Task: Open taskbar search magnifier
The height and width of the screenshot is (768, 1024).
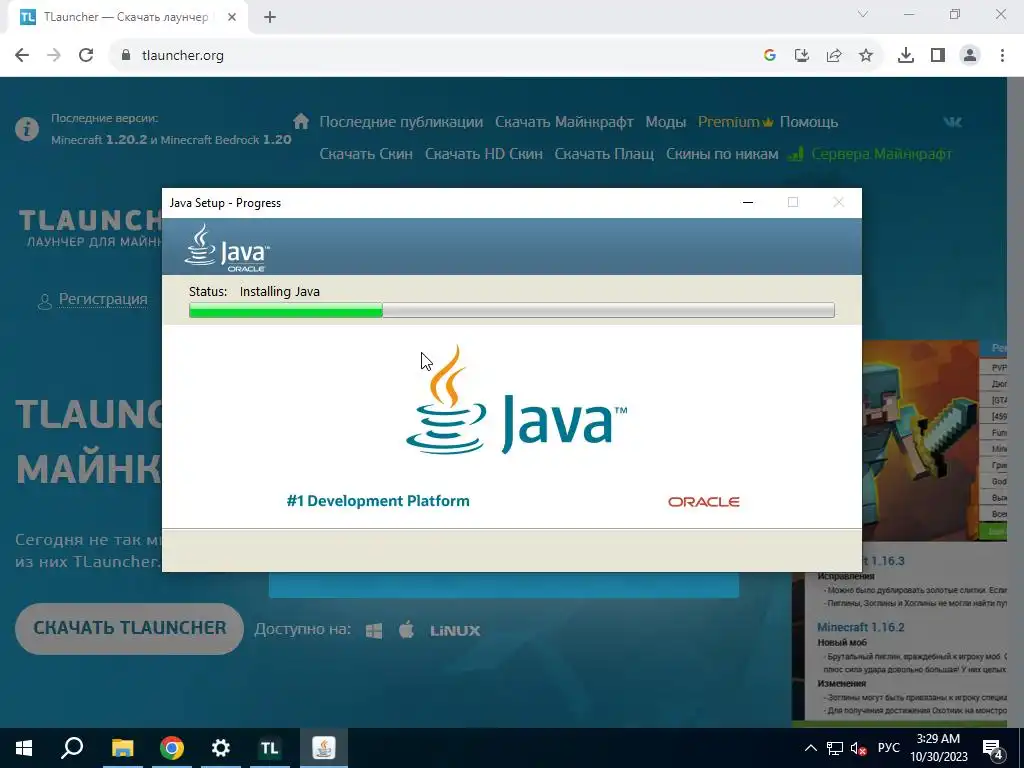Action: 72,748
